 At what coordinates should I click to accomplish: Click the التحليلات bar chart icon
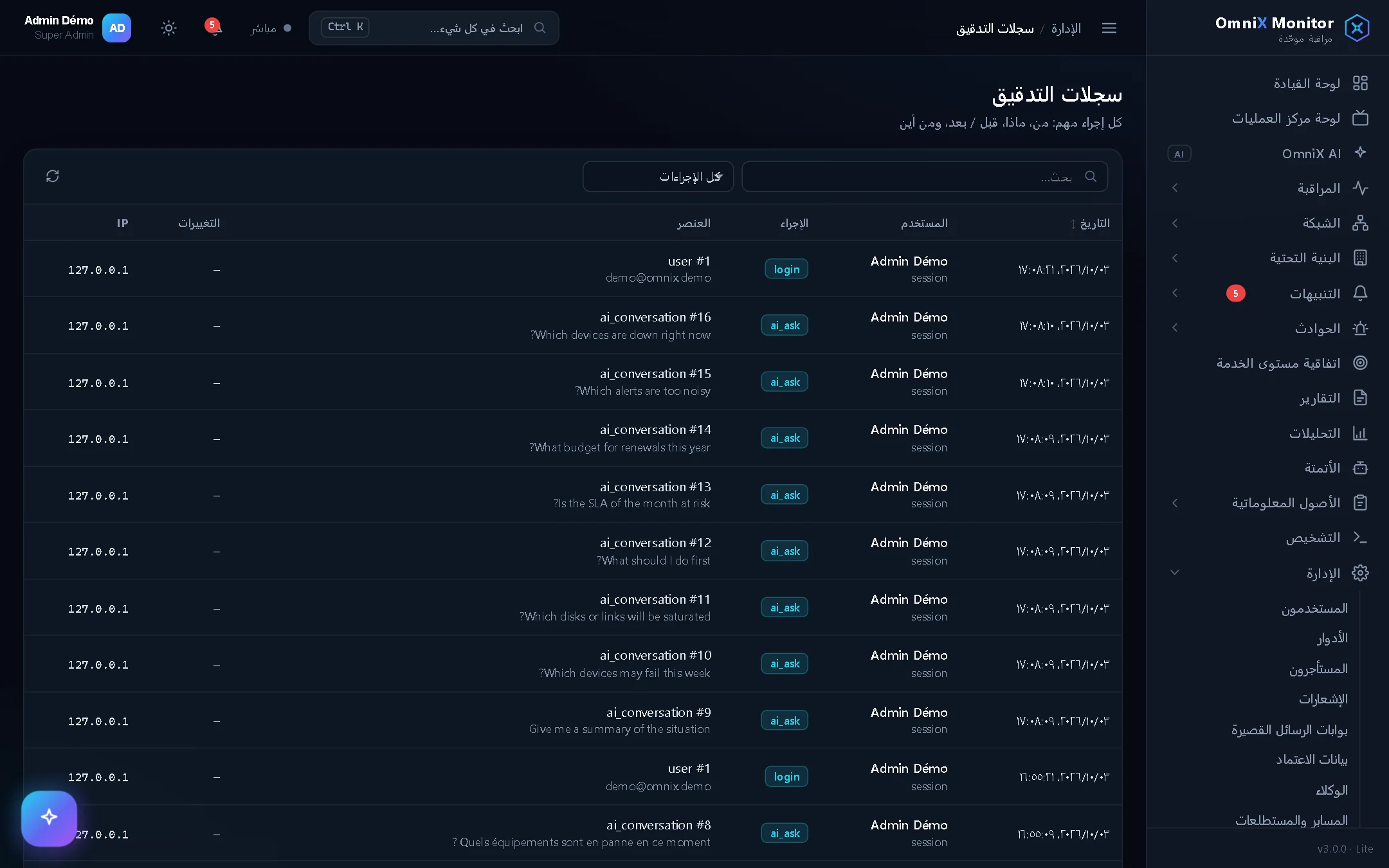coord(1360,433)
